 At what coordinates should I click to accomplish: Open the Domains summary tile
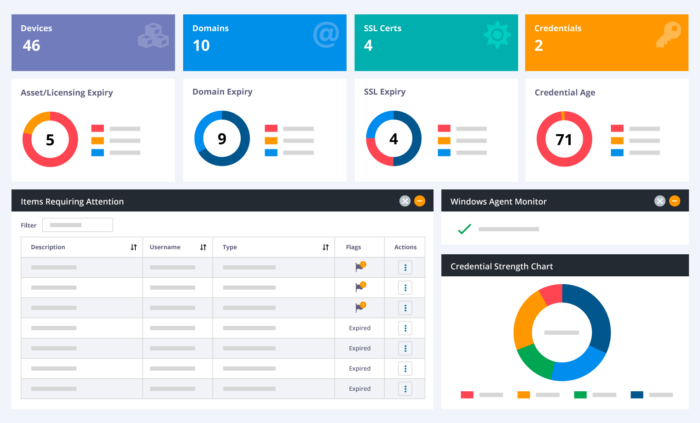tap(265, 42)
